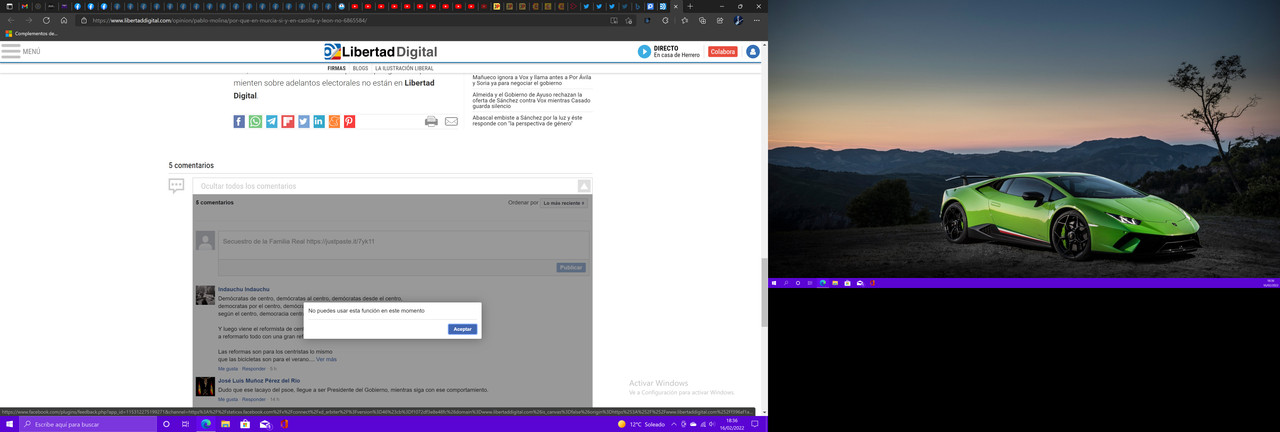Open the 'La más reciente' sort dropdown

pyautogui.click(x=565, y=203)
